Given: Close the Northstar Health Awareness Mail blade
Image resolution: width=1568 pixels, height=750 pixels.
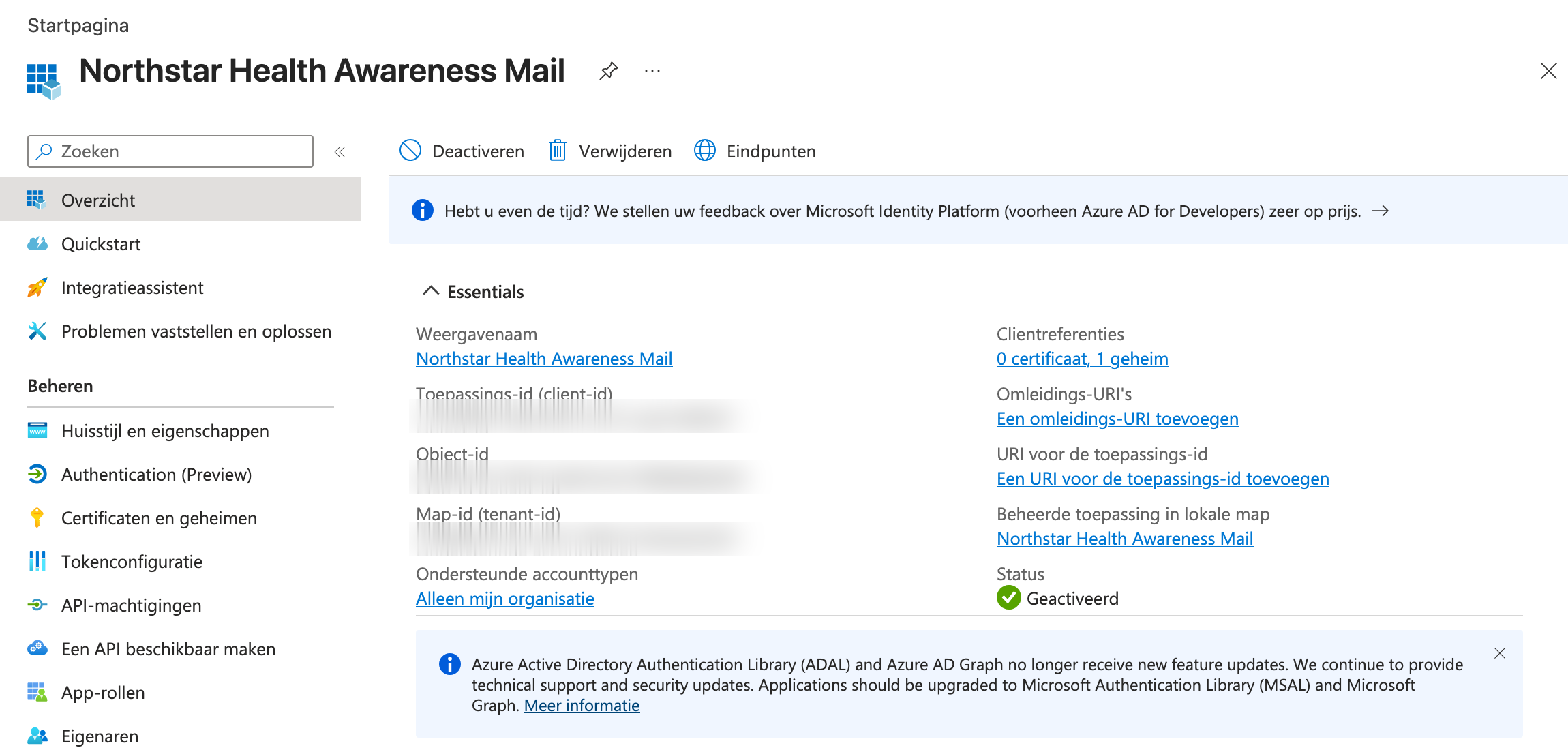Looking at the screenshot, I should [1548, 71].
